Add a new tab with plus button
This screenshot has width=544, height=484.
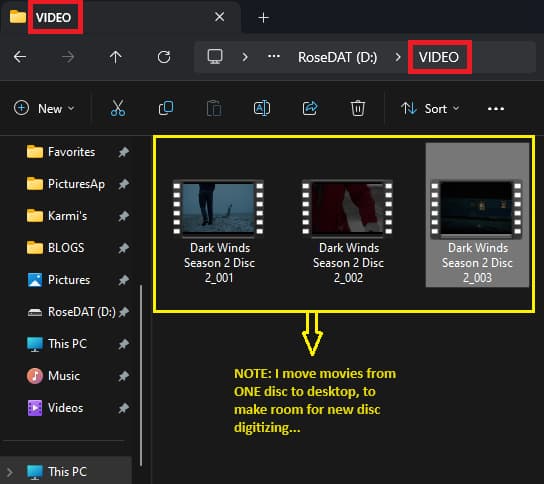pos(264,17)
